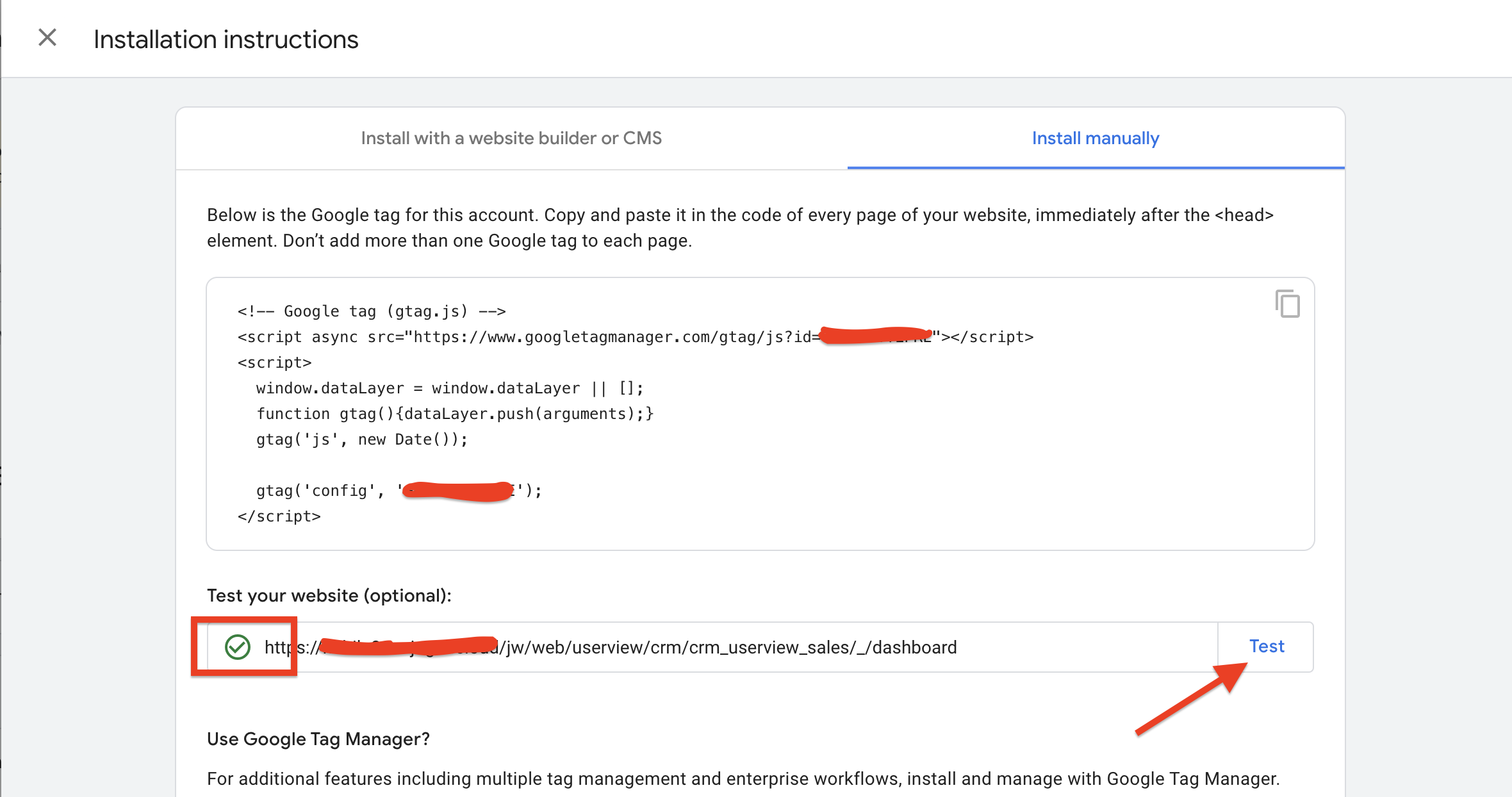This screenshot has width=1512, height=797.
Task: Click the green verification checkmark icon
Action: coord(238,647)
